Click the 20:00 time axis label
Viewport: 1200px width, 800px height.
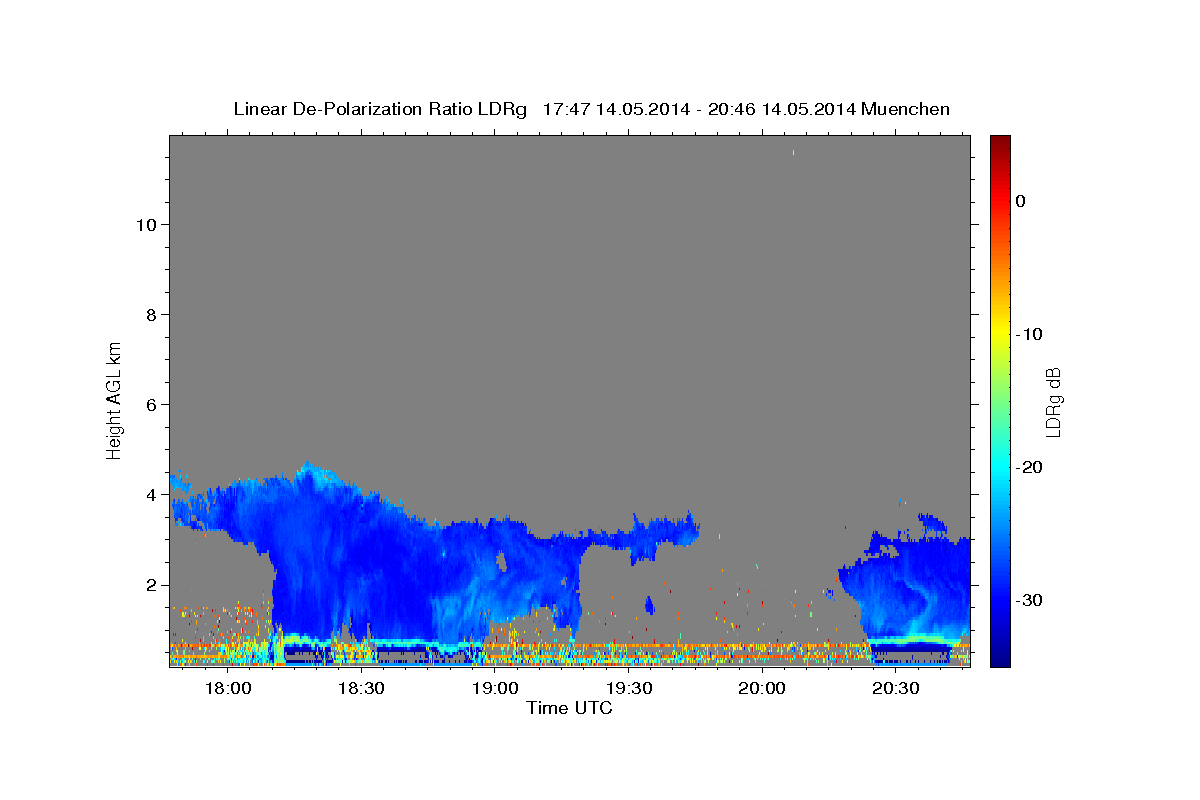[x=761, y=689]
